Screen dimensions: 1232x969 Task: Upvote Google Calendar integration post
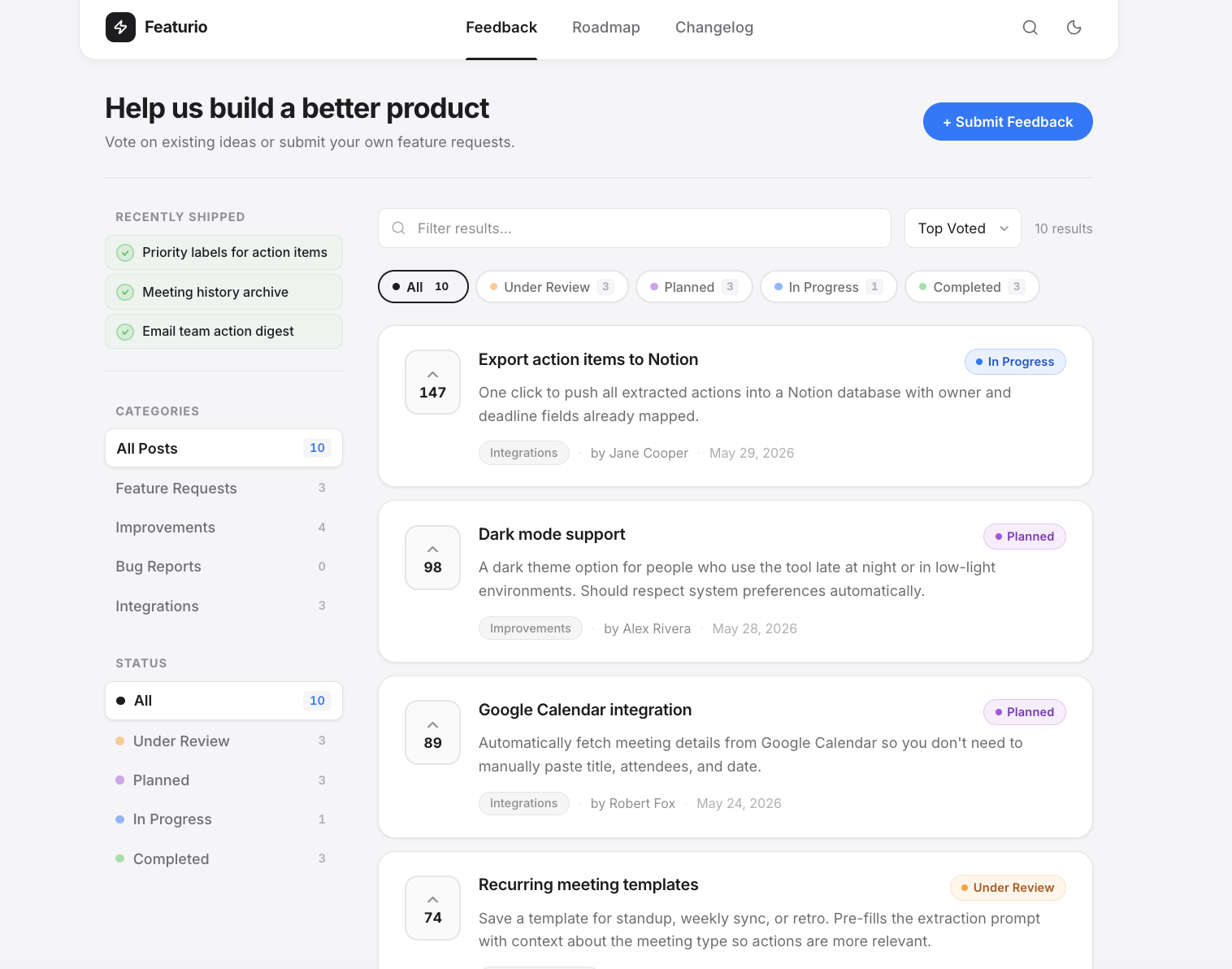point(433,733)
